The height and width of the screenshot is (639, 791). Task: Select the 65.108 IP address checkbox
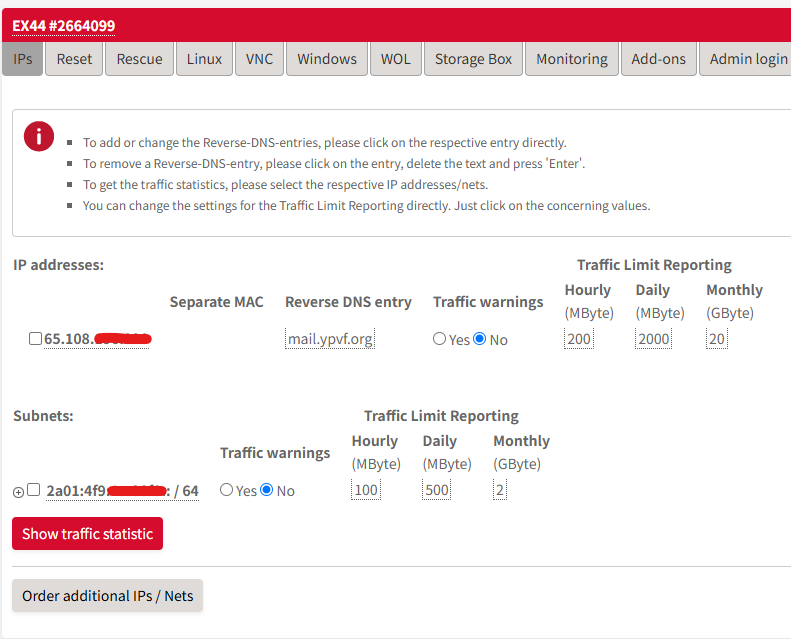tap(35, 338)
